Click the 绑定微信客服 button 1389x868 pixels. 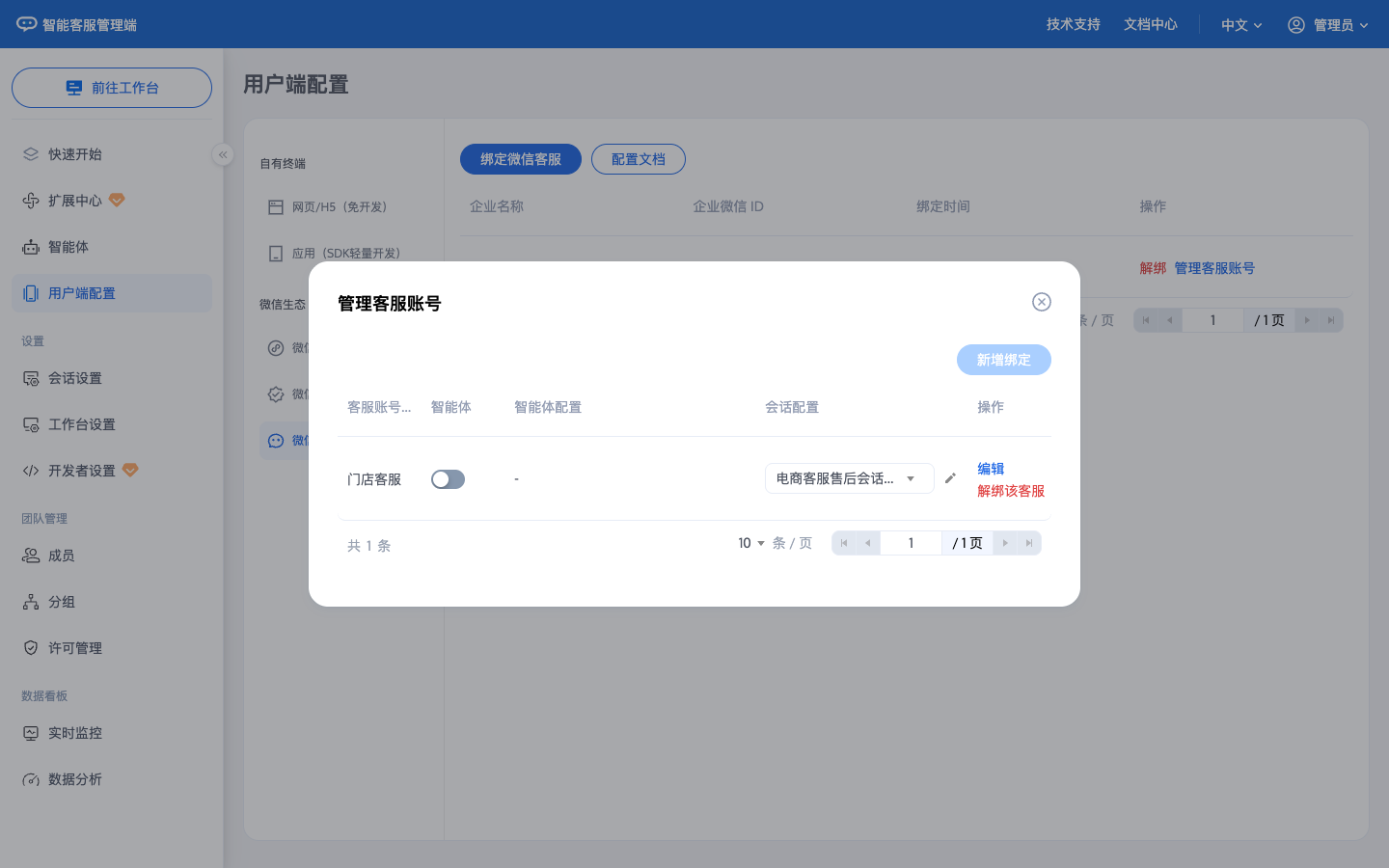(x=521, y=159)
